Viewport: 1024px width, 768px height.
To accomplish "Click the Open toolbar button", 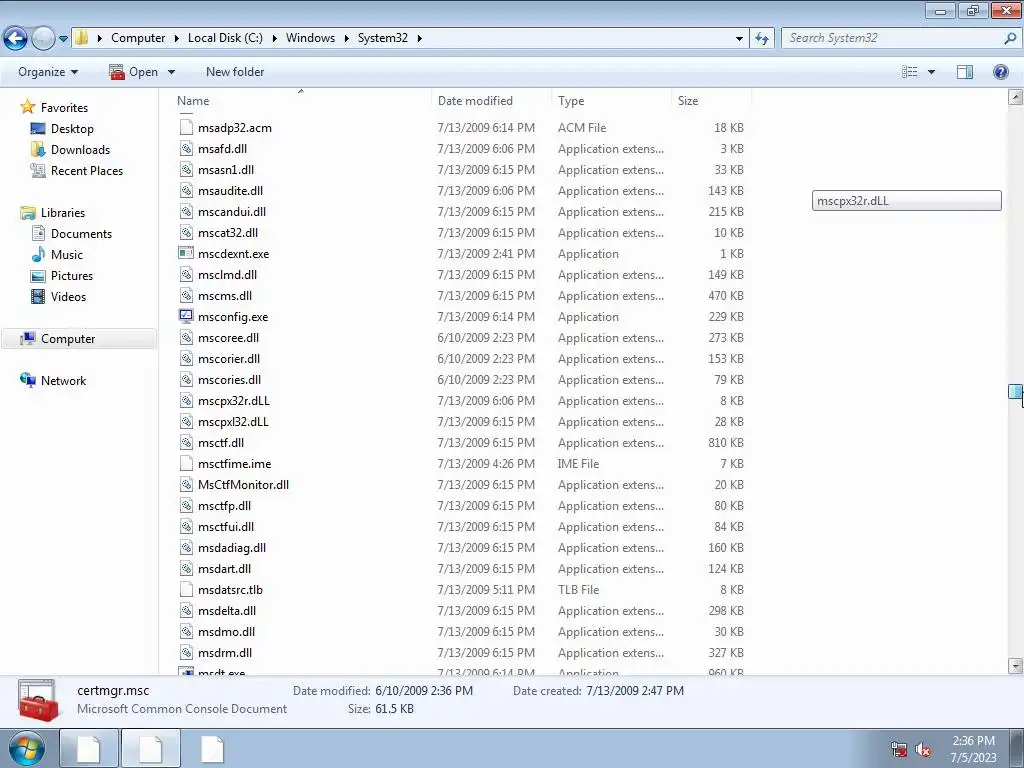I will 134,72.
